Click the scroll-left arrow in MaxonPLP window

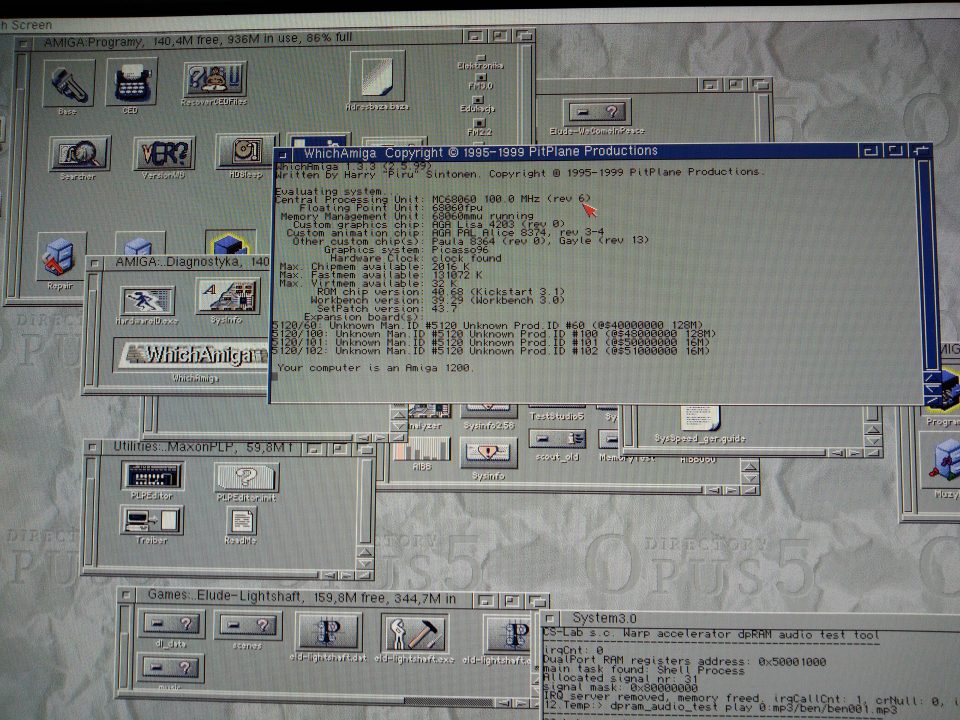[x=329, y=575]
